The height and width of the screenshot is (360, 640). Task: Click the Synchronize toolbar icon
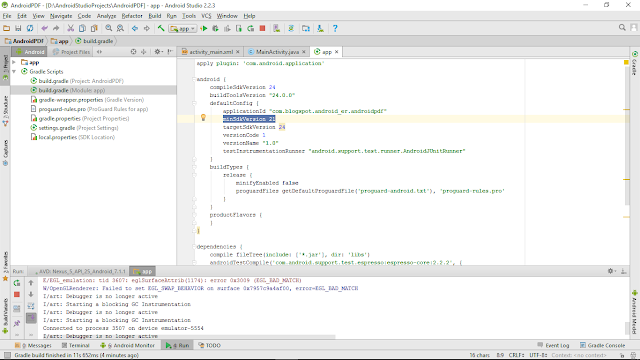click(30, 28)
